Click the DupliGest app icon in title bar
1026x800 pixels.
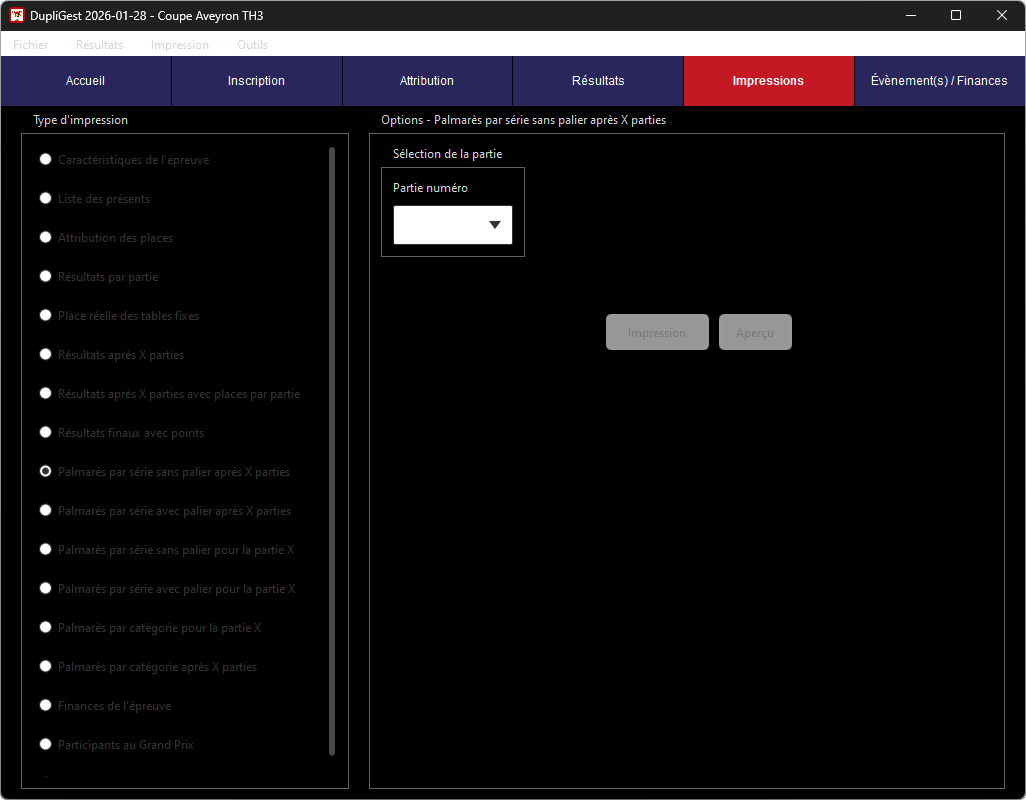point(17,16)
